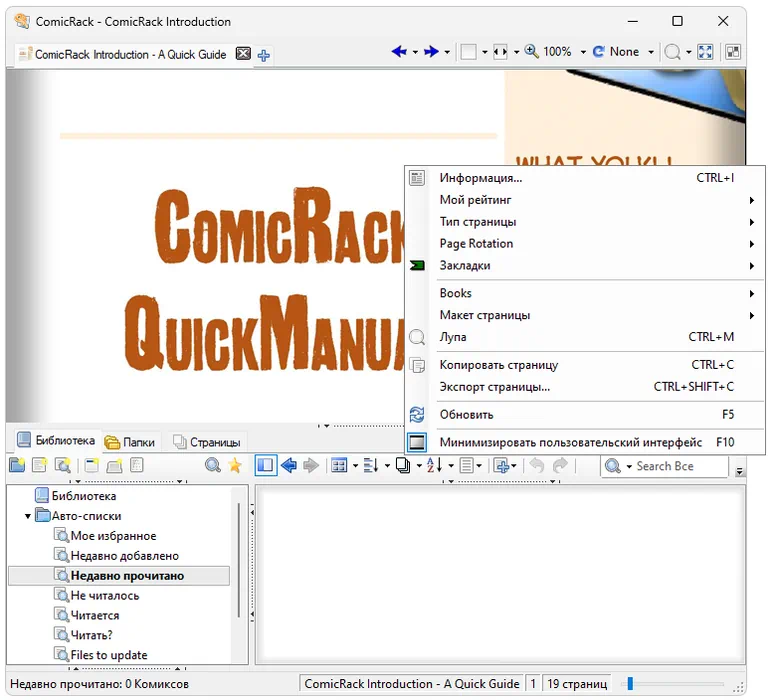The height and width of the screenshot is (700, 772).
Task: Go to previous page with blue left arrow
Action: tap(399, 52)
